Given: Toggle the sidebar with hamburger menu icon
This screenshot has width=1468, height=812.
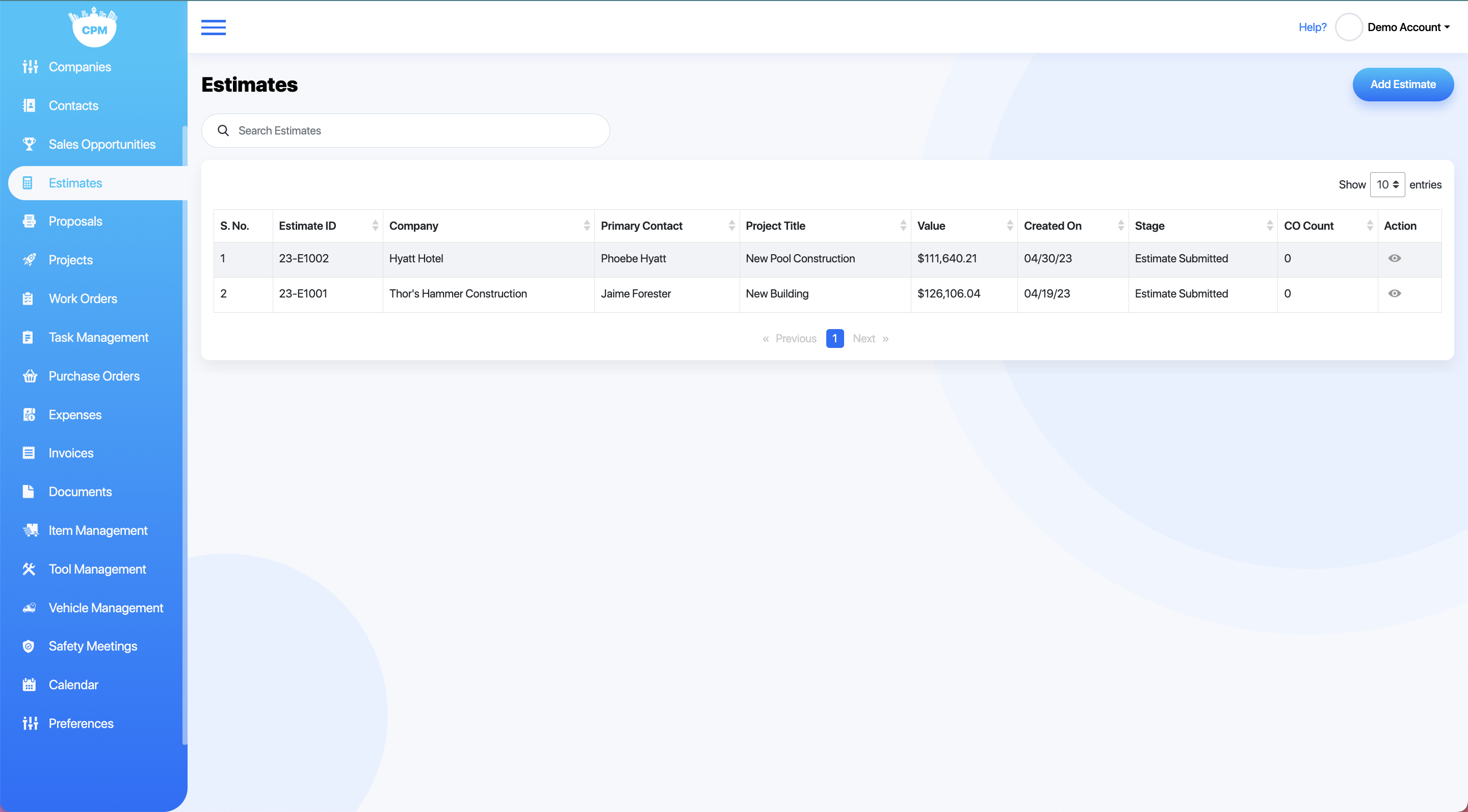Looking at the screenshot, I should click(213, 28).
